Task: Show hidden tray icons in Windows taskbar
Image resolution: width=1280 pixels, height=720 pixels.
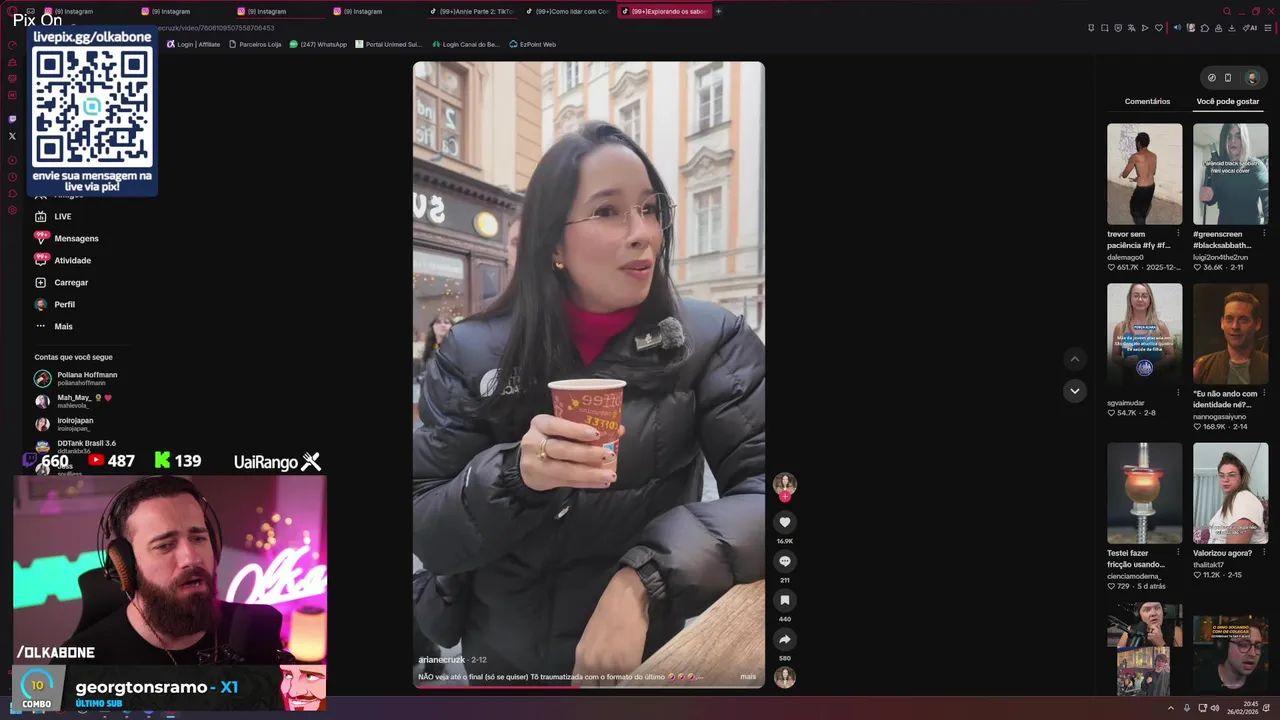Action: pyautogui.click(x=1171, y=708)
